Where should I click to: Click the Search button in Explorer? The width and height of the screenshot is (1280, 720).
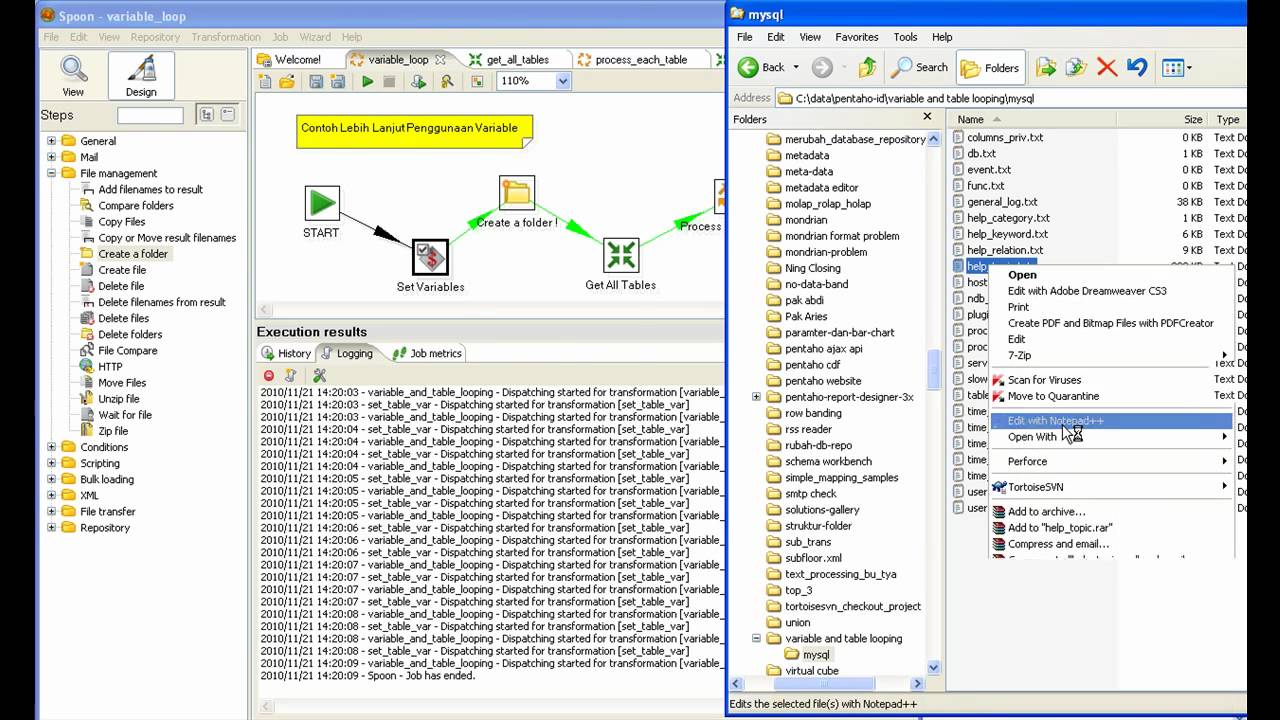pyautogui.click(x=920, y=67)
